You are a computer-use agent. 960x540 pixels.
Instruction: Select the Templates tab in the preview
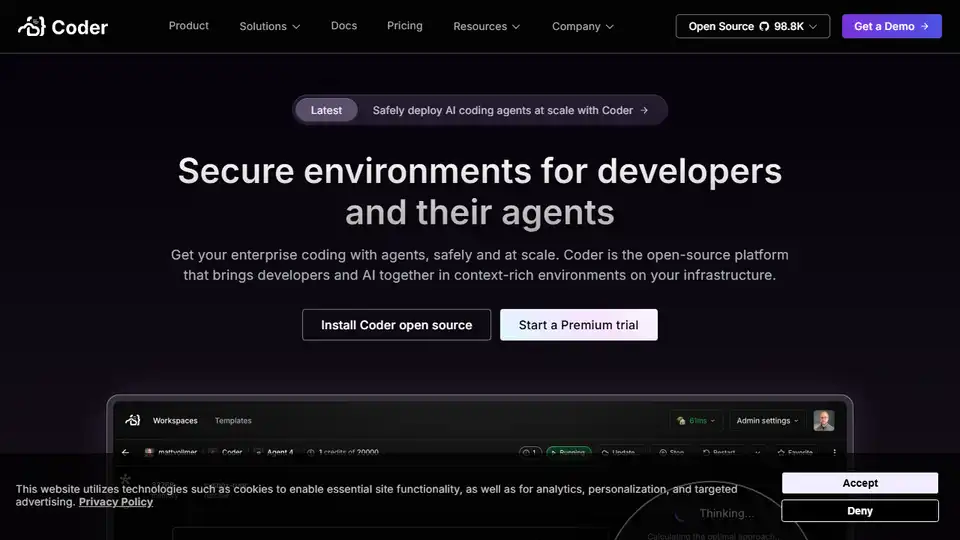click(x=233, y=421)
